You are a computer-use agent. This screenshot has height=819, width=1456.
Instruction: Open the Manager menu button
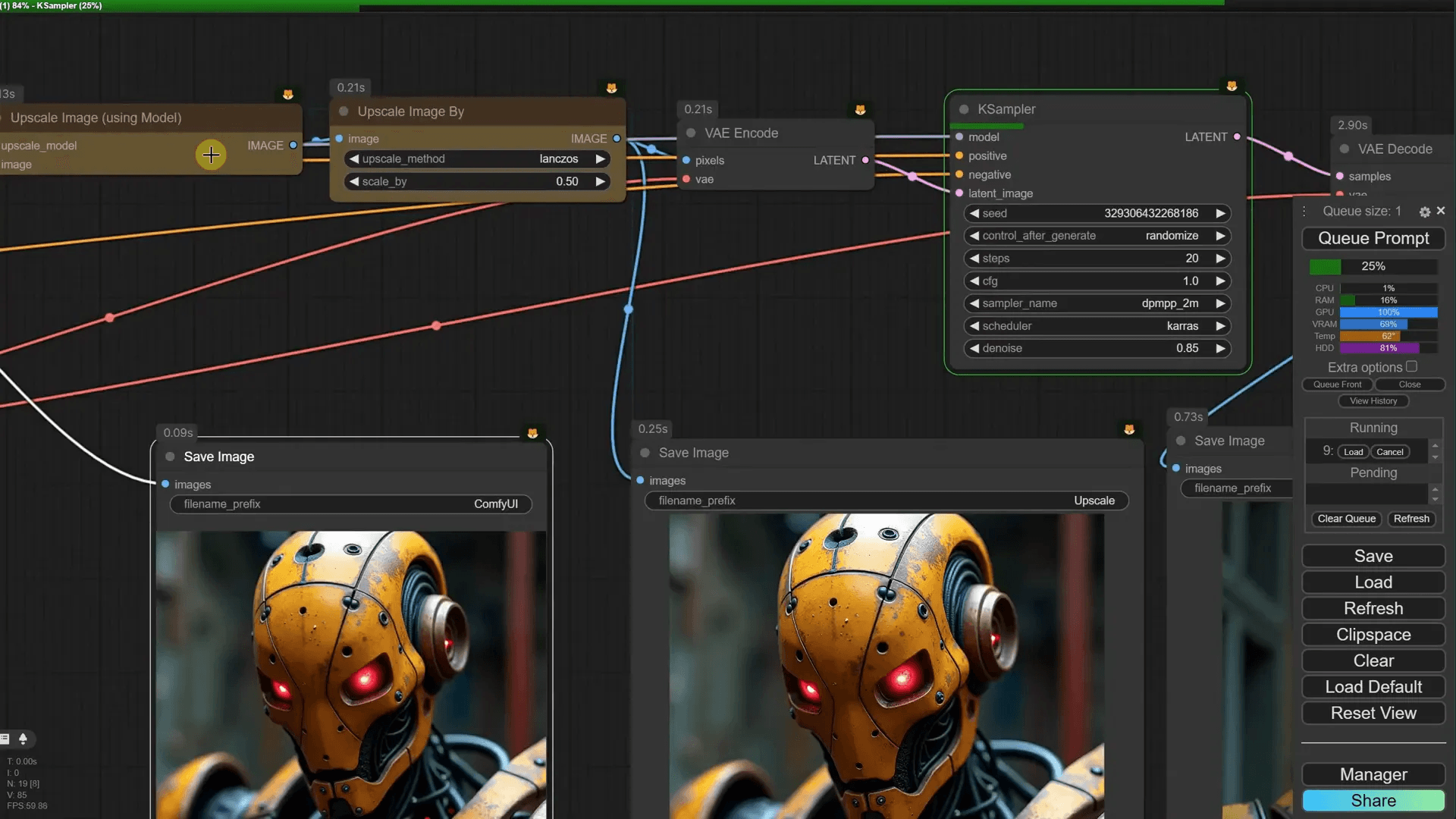coord(1373,774)
